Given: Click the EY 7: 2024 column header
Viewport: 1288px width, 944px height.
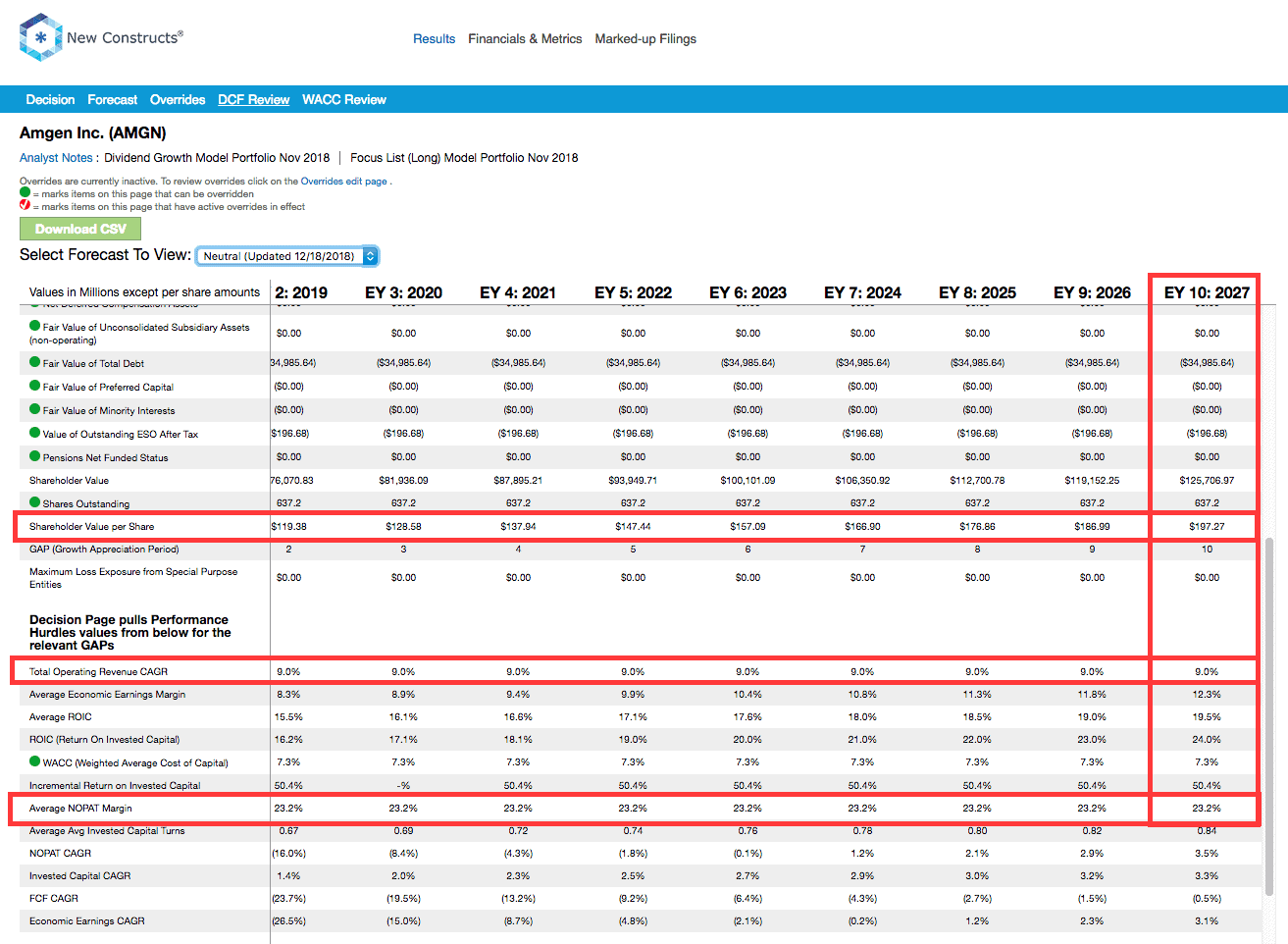Looking at the screenshot, I should click(862, 292).
